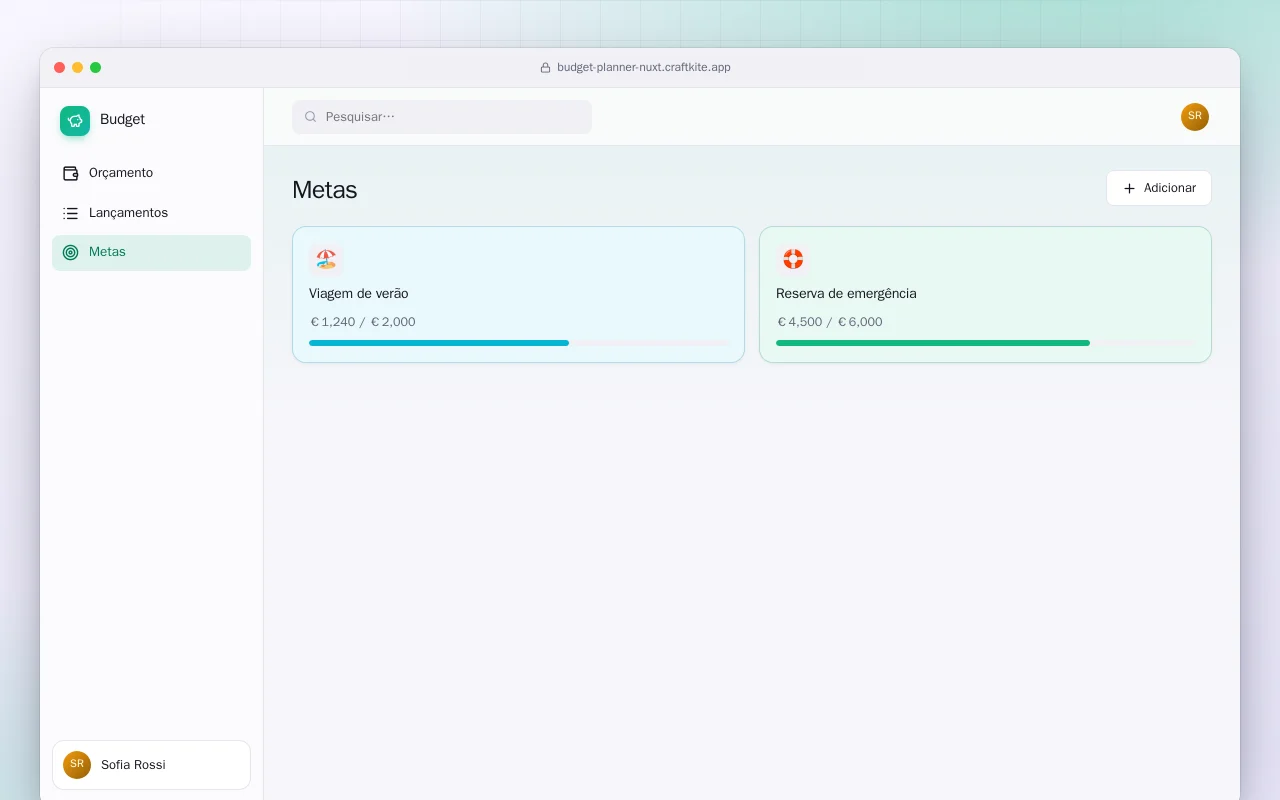Click the "Metas" page heading
The width and height of the screenshot is (1280, 800).
(x=325, y=190)
